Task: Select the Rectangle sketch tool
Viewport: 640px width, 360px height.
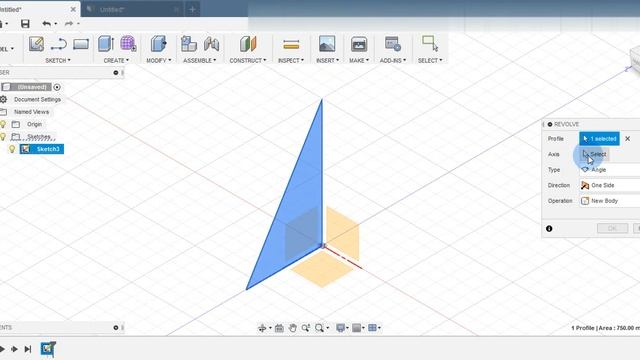Action: 81,44
